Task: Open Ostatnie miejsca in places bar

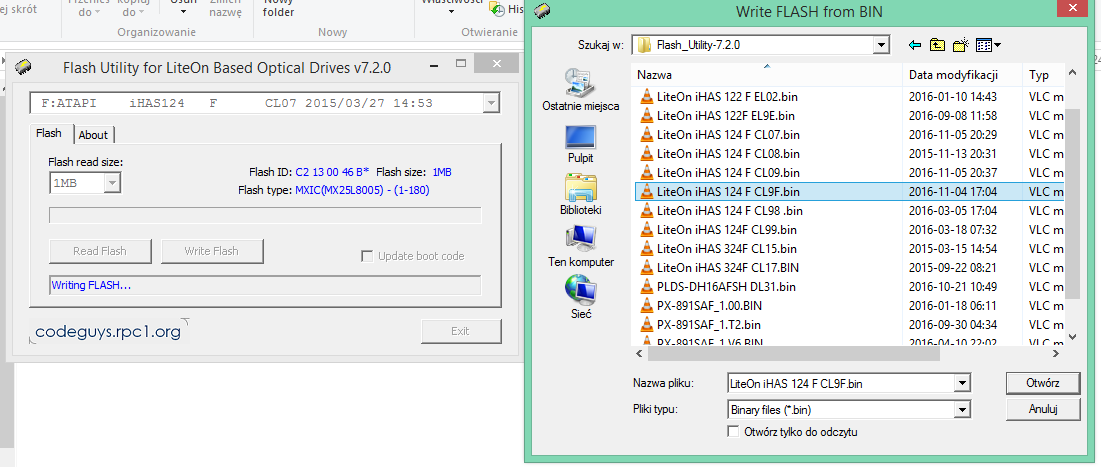Action: point(580,91)
